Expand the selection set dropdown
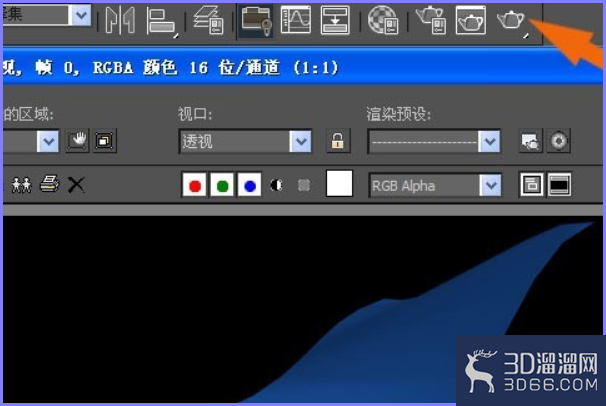This screenshot has width=606, height=406. click(x=81, y=15)
